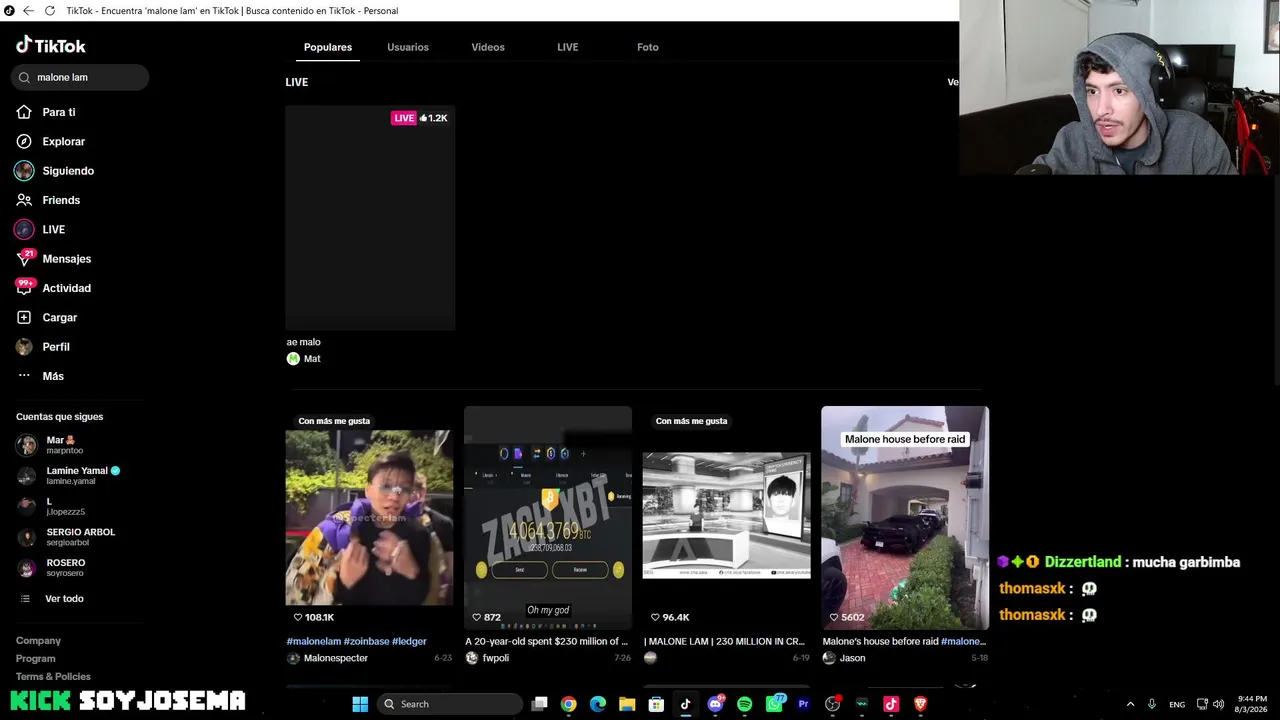Image resolution: width=1280 pixels, height=720 pixels.
Task: Show hidden system tray icons
Action: [1130, 704]
